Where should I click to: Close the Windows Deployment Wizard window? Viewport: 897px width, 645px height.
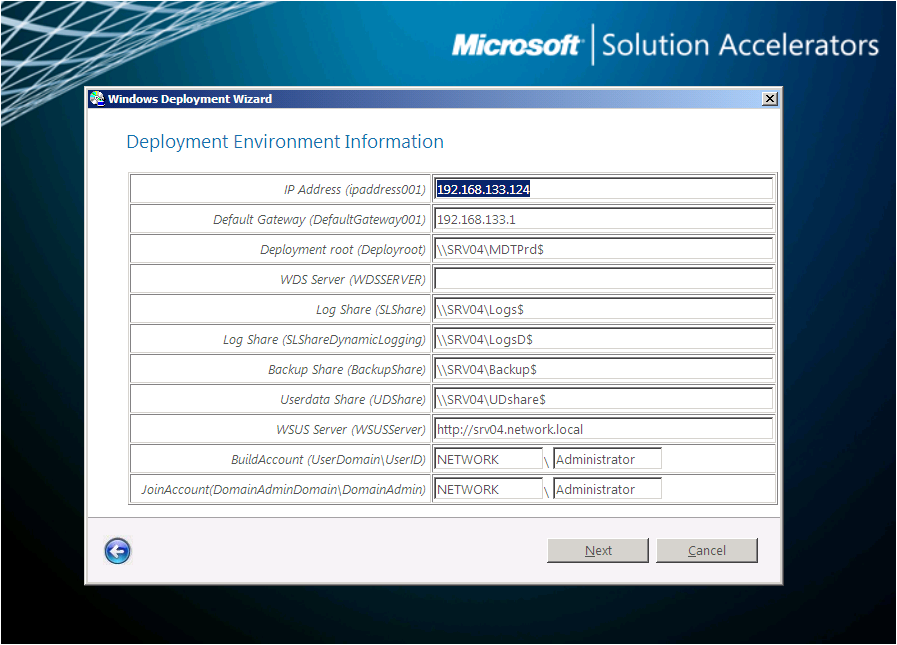(768, 99)
